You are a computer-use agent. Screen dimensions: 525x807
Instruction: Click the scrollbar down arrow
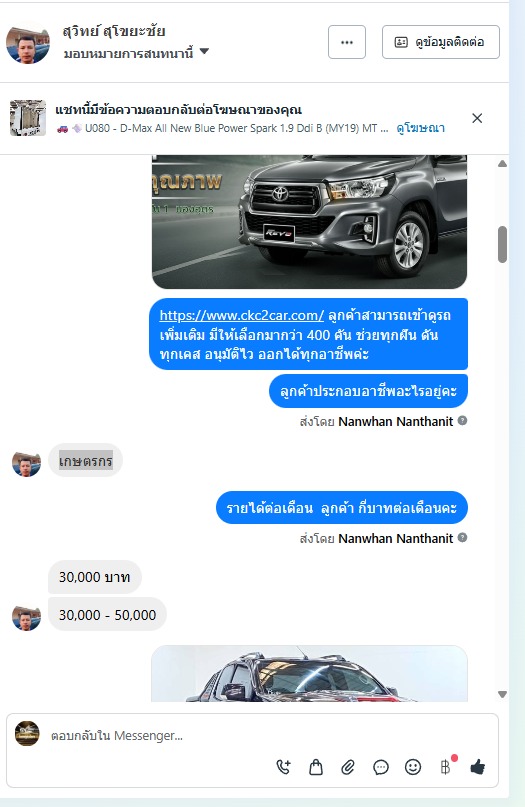(x=502, y=694)
